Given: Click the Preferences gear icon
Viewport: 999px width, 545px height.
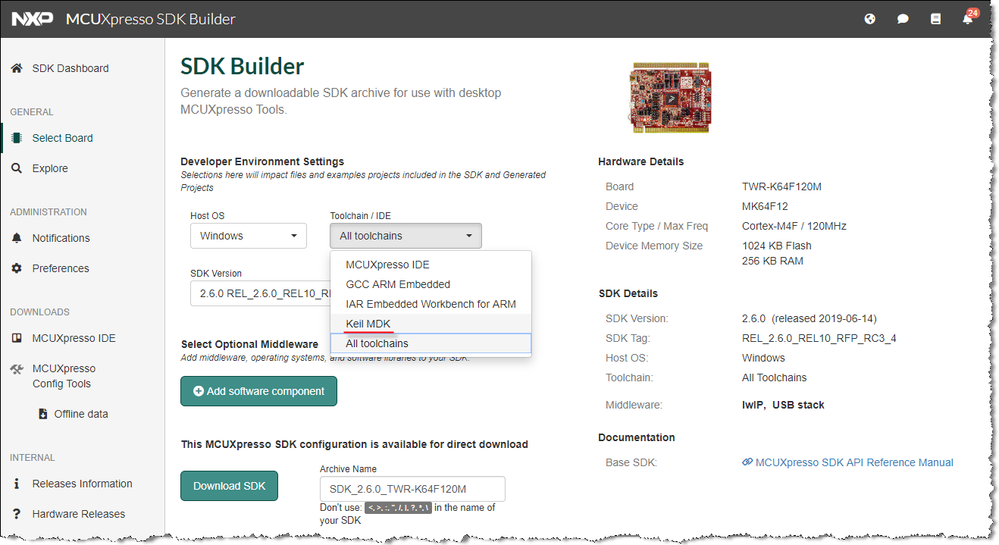Looking at the screenshot, I should 17,268.
